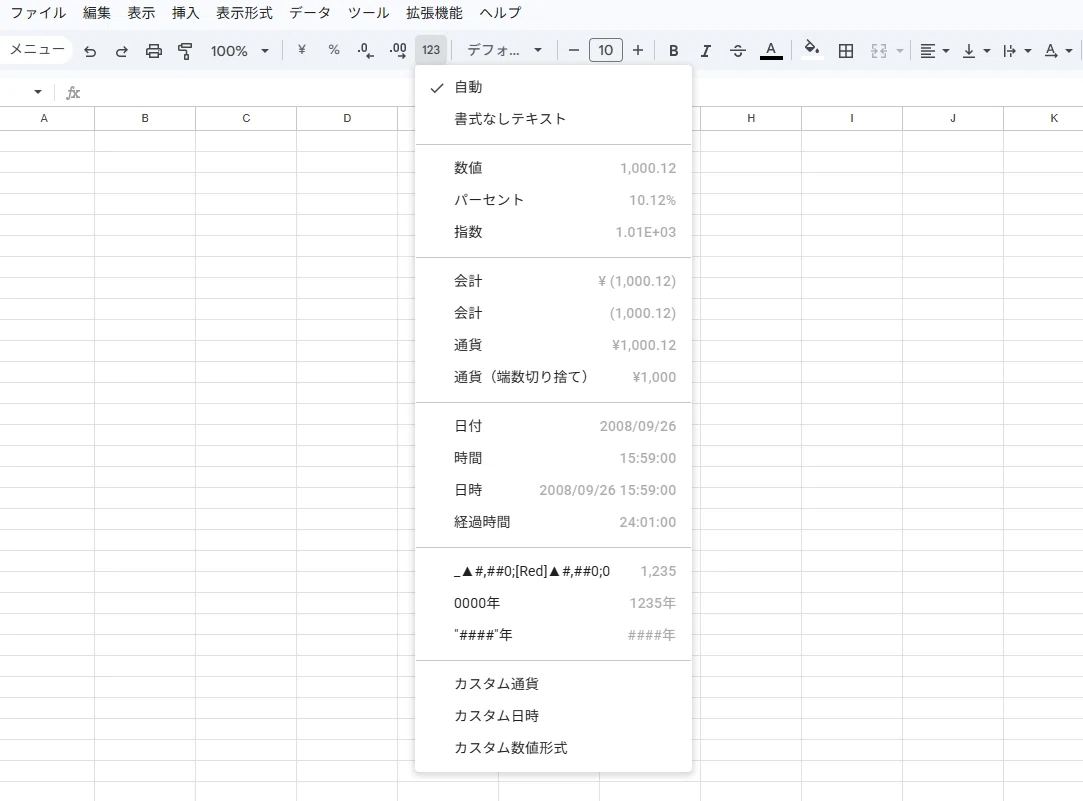Choose custom format _▲#,##0;[Red]▲#,##0;0
Viewport: 1083px width, 801px height.
pos(553,571)
